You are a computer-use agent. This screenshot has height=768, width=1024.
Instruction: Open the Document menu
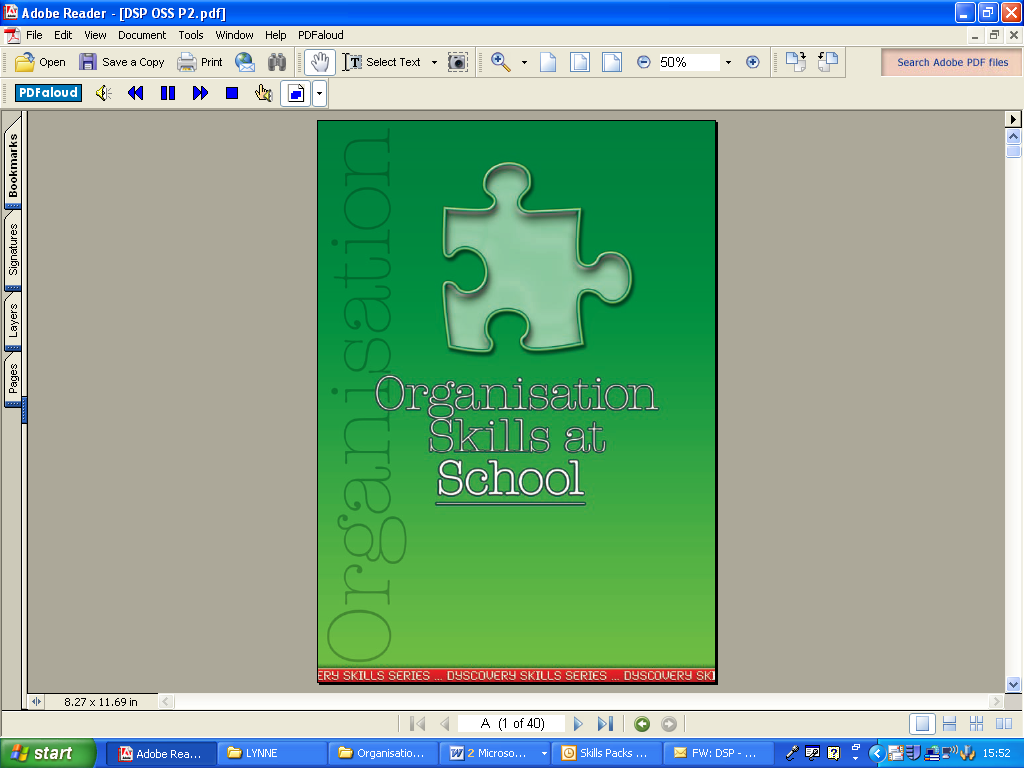[x=142, y=35]
